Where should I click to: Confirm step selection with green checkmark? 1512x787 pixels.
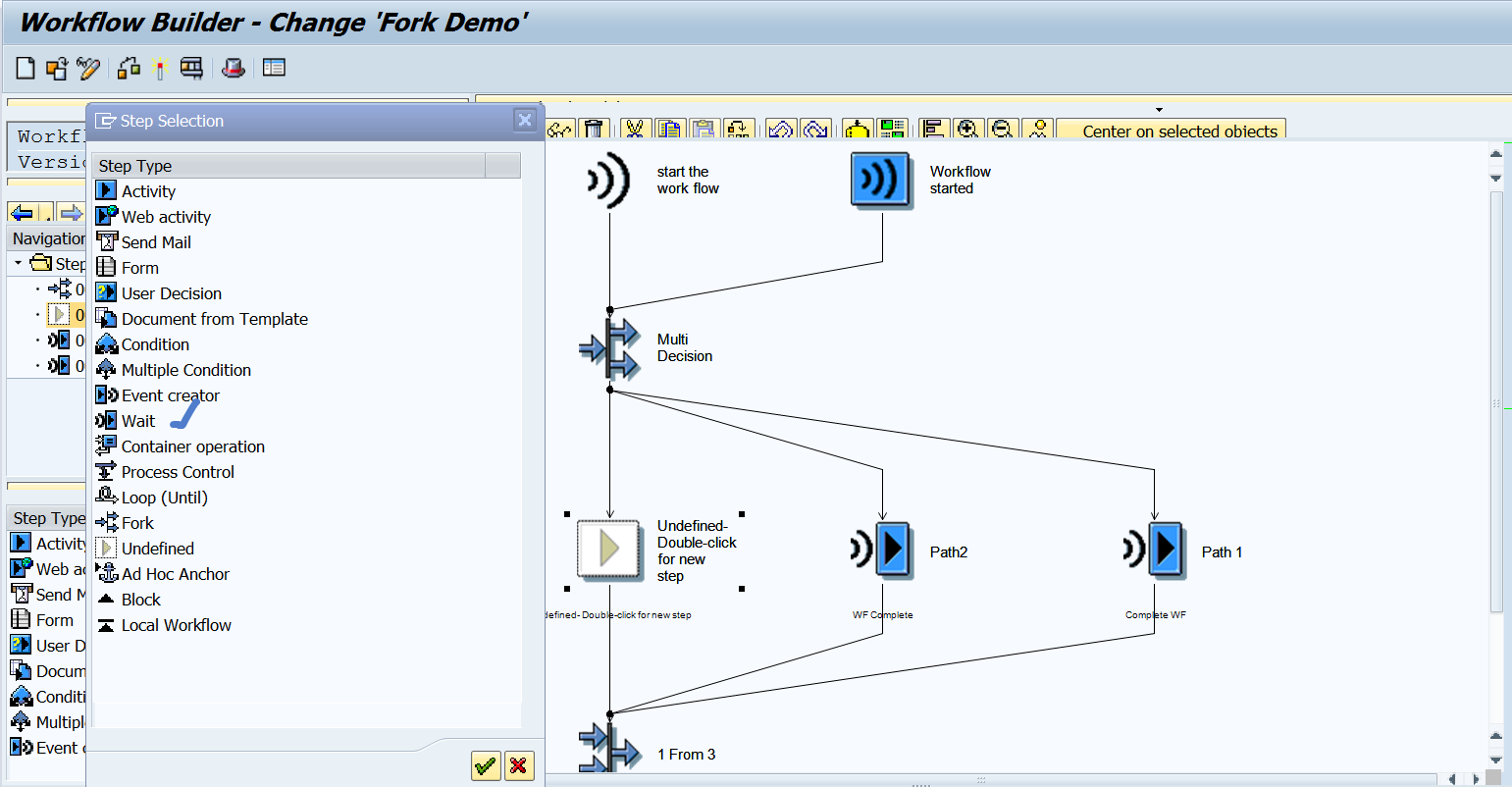point(486,766)
